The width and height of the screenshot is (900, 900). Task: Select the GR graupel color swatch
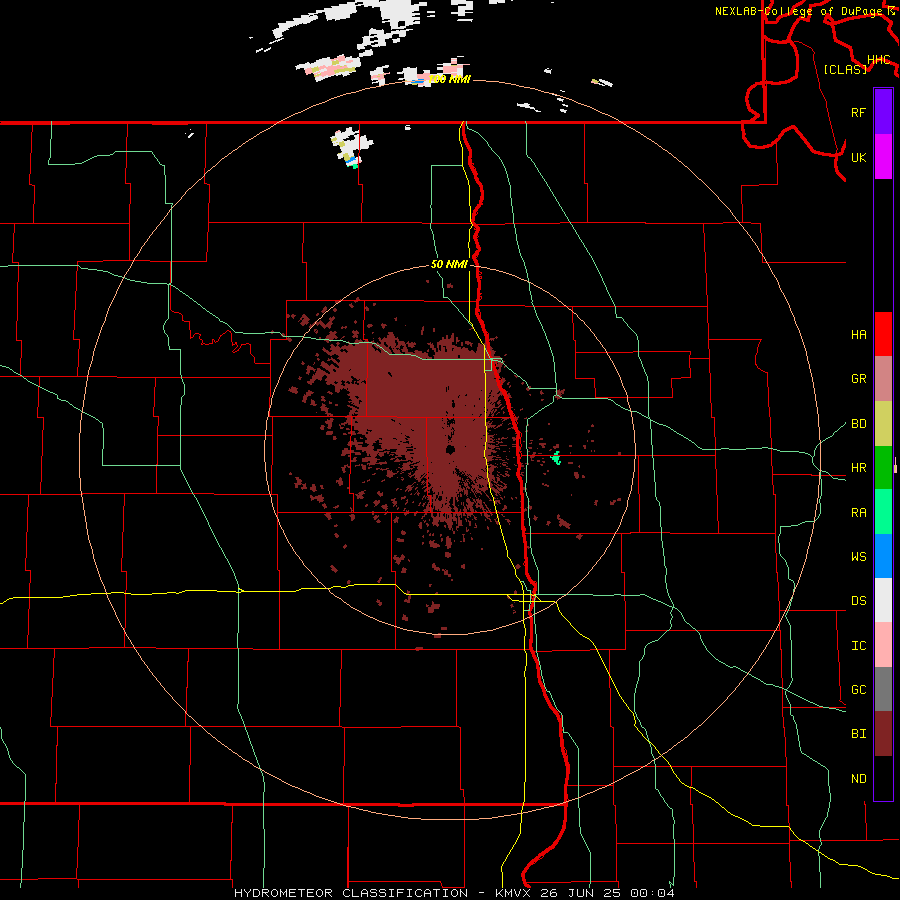pyautogui.click(x=883, y=379)
